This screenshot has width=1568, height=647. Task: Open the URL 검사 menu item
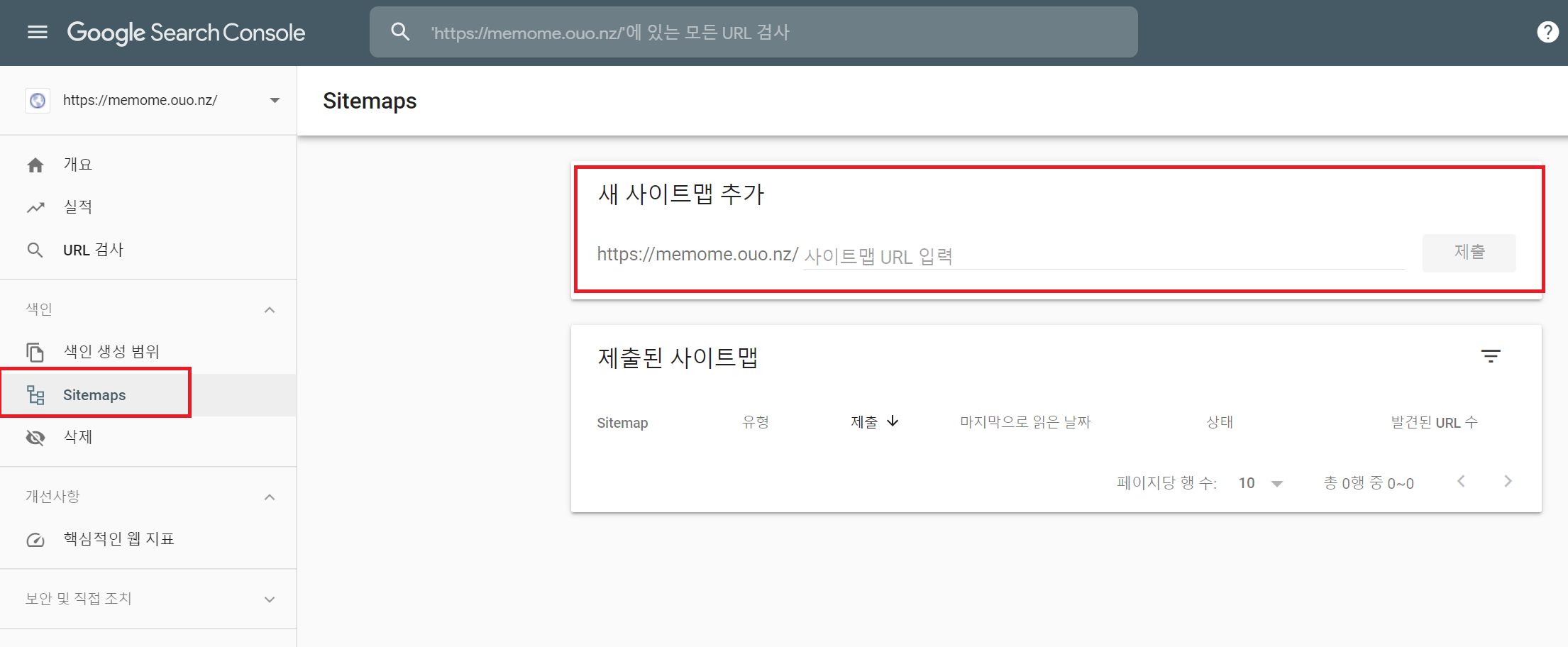(148, 250)
